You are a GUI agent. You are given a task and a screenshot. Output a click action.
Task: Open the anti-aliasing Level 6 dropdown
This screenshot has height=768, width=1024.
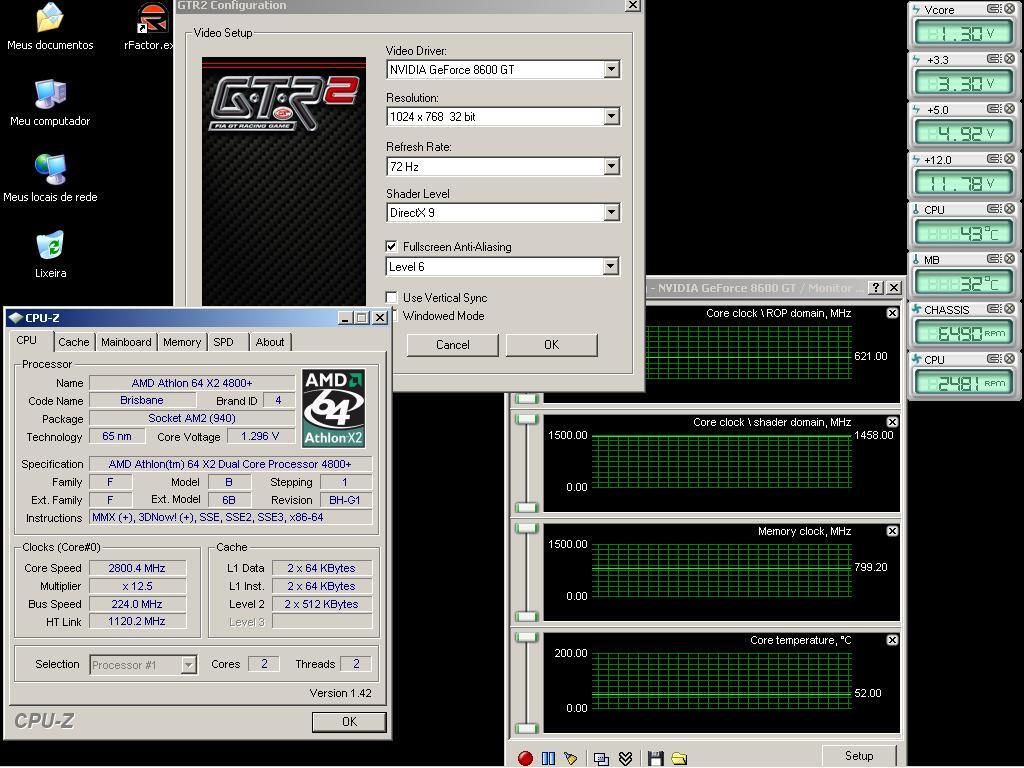[x=611, y=266]
